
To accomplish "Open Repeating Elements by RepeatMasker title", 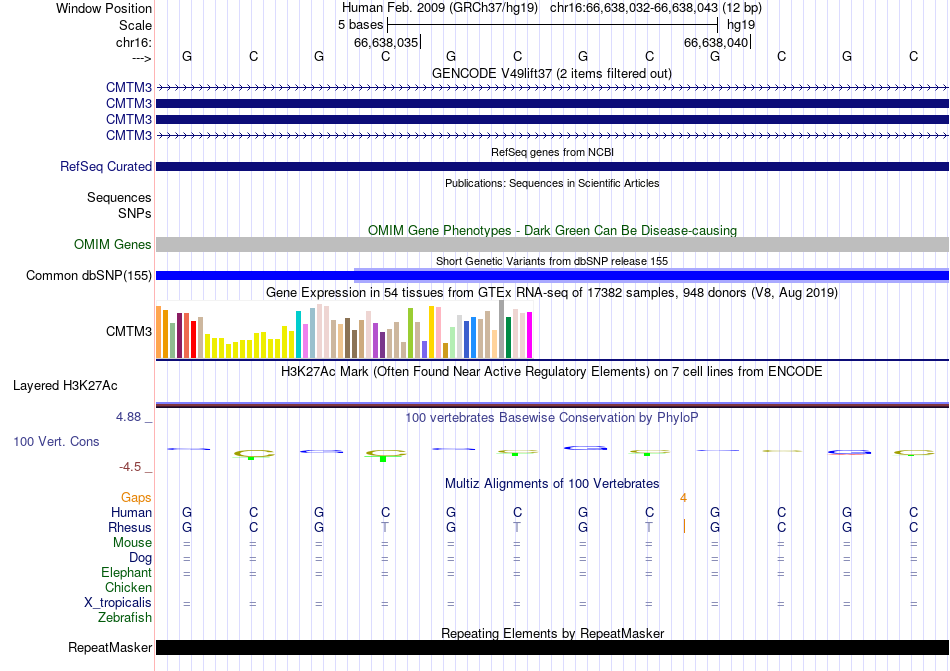I will click(x=552, y=633).
